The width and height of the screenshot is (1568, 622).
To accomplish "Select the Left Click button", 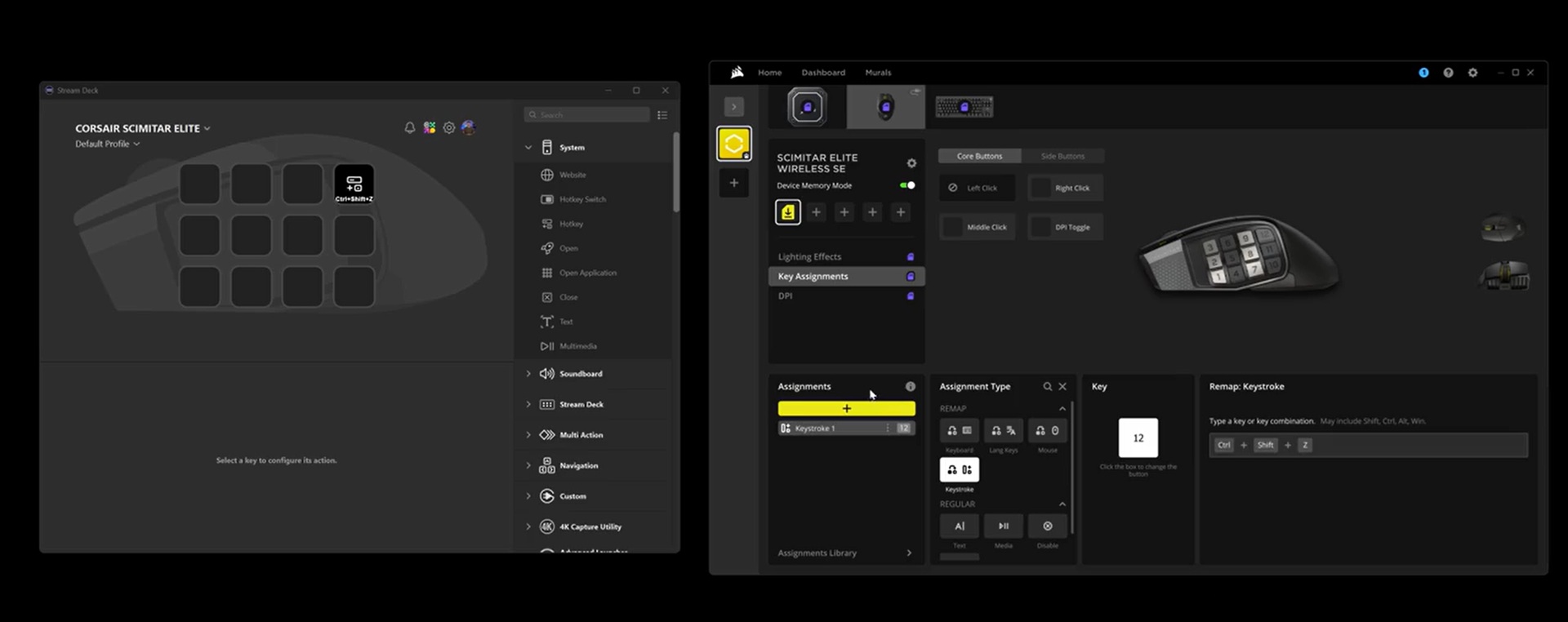I will (x=977, y=188).
